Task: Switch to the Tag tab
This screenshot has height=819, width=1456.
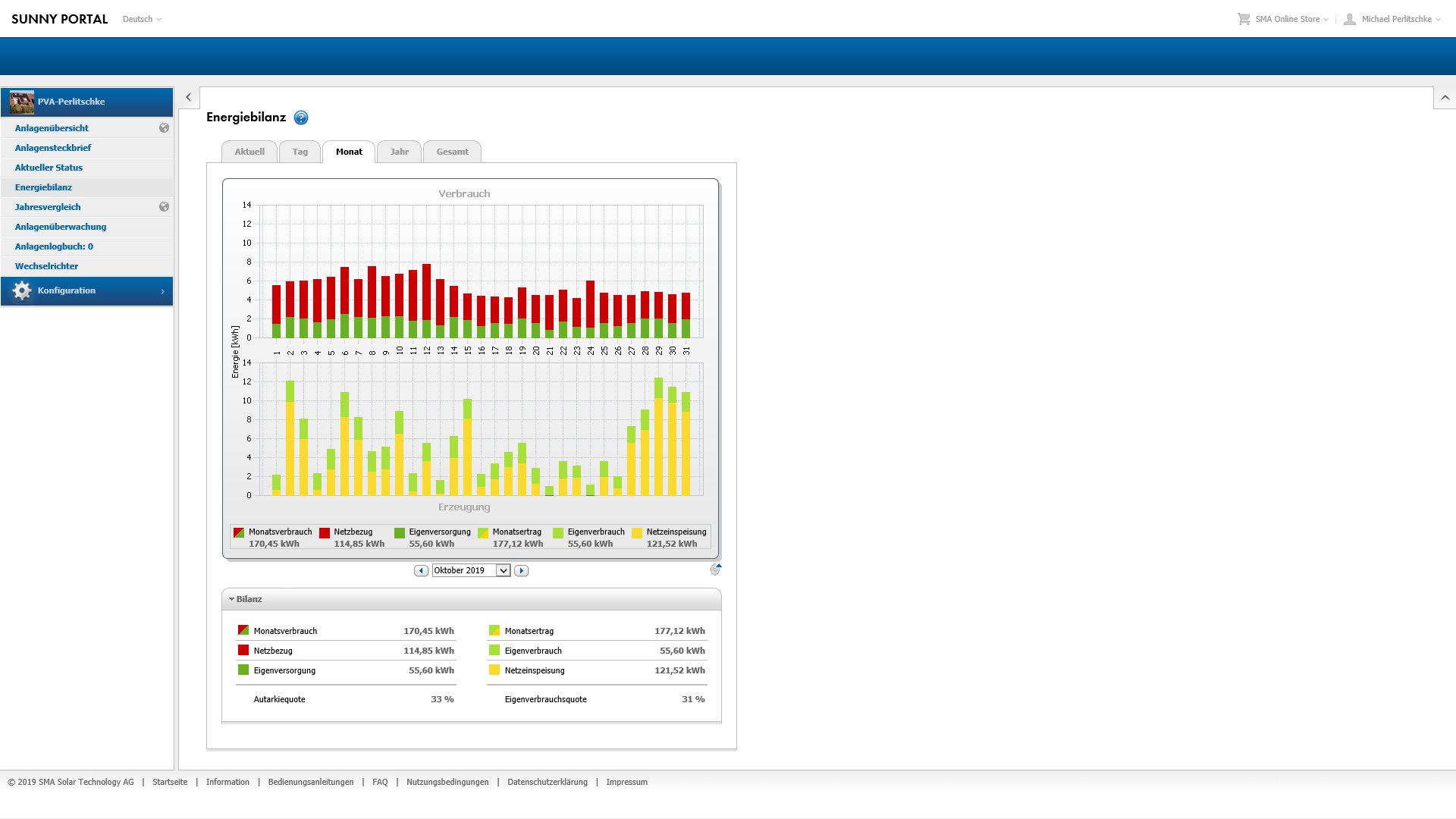Action: tap(300, 152)
